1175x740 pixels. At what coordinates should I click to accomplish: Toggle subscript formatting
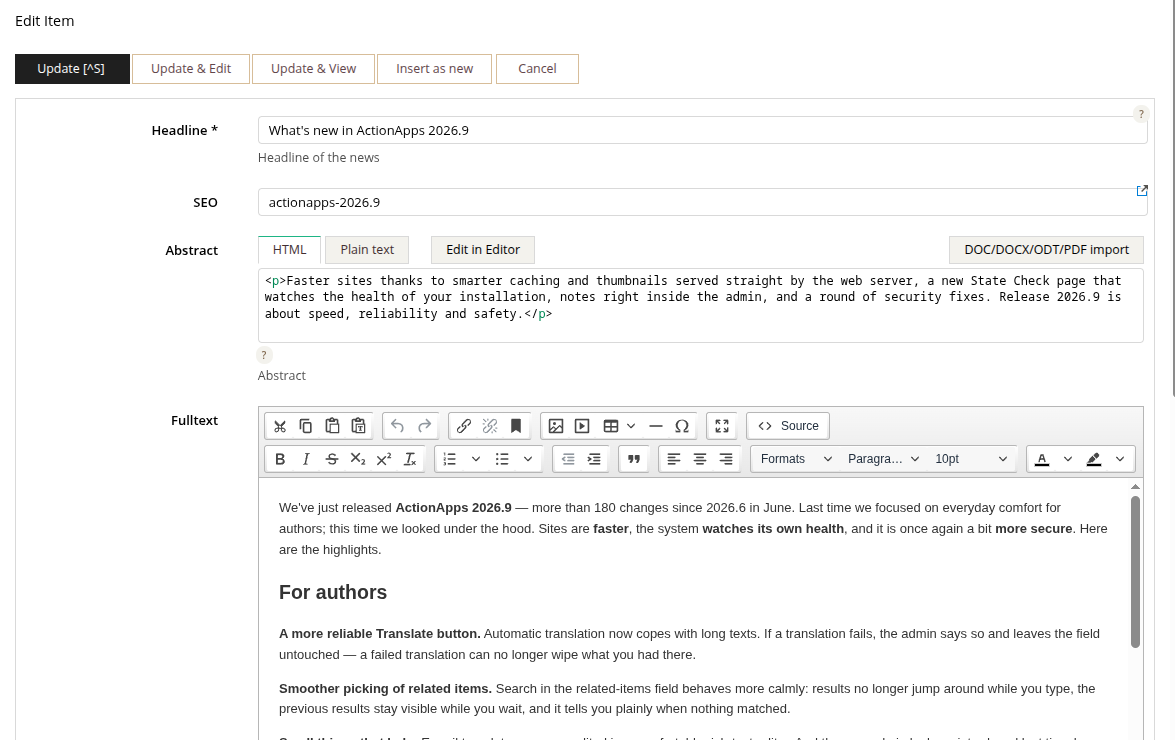pyautogui.click(x=358, y=459)
